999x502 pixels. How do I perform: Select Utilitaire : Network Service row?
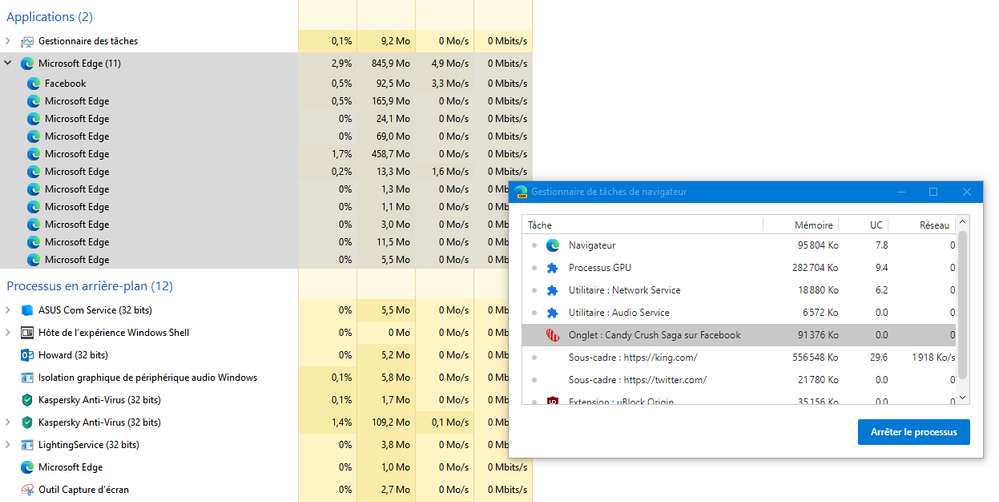tap(739, 290)
